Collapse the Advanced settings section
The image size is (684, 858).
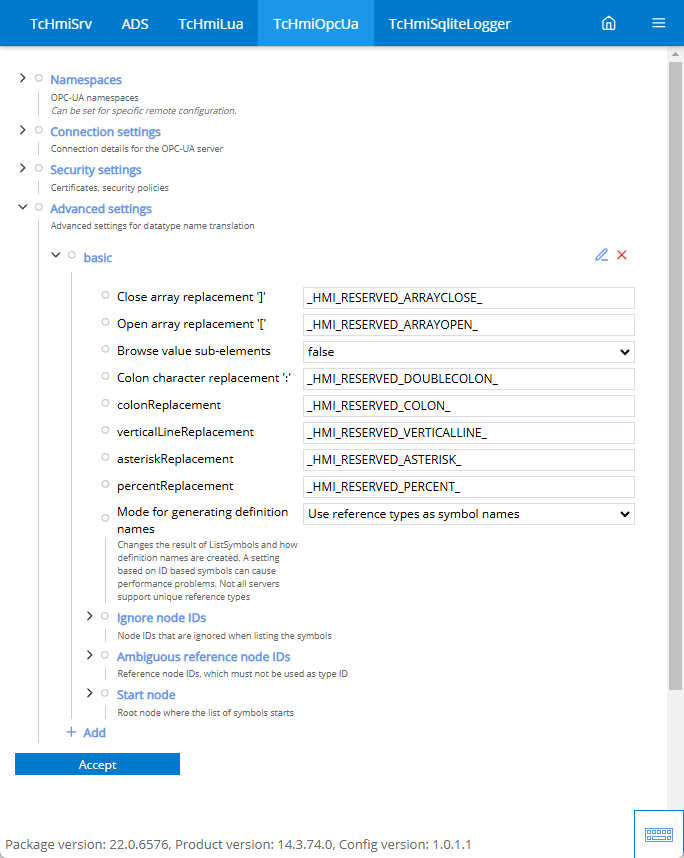(x=22, y=207)
